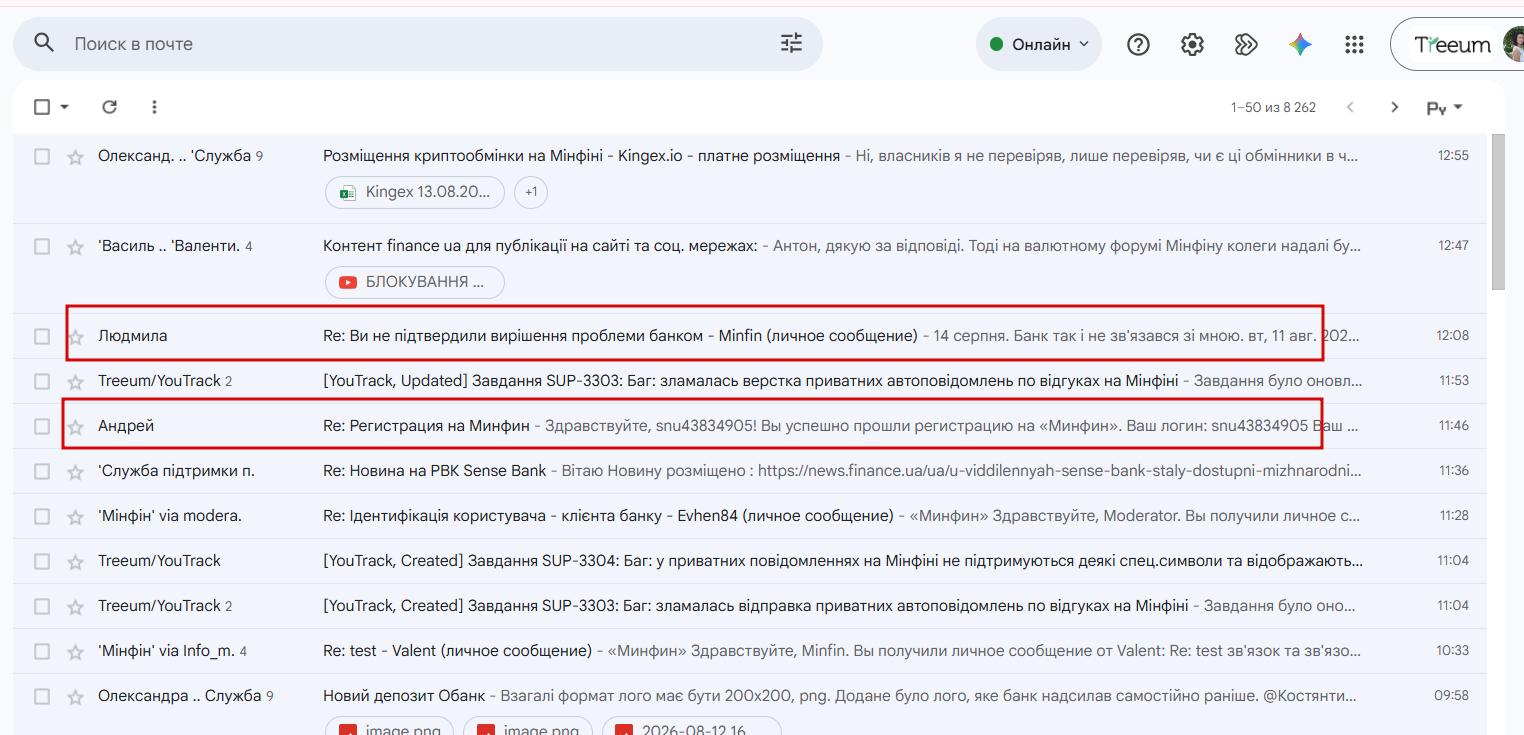The image size is (1524, 735).
Task: Click sender 'Мінфін' via Info_m.
Action: pyautogui.click(x=166, y=651)
